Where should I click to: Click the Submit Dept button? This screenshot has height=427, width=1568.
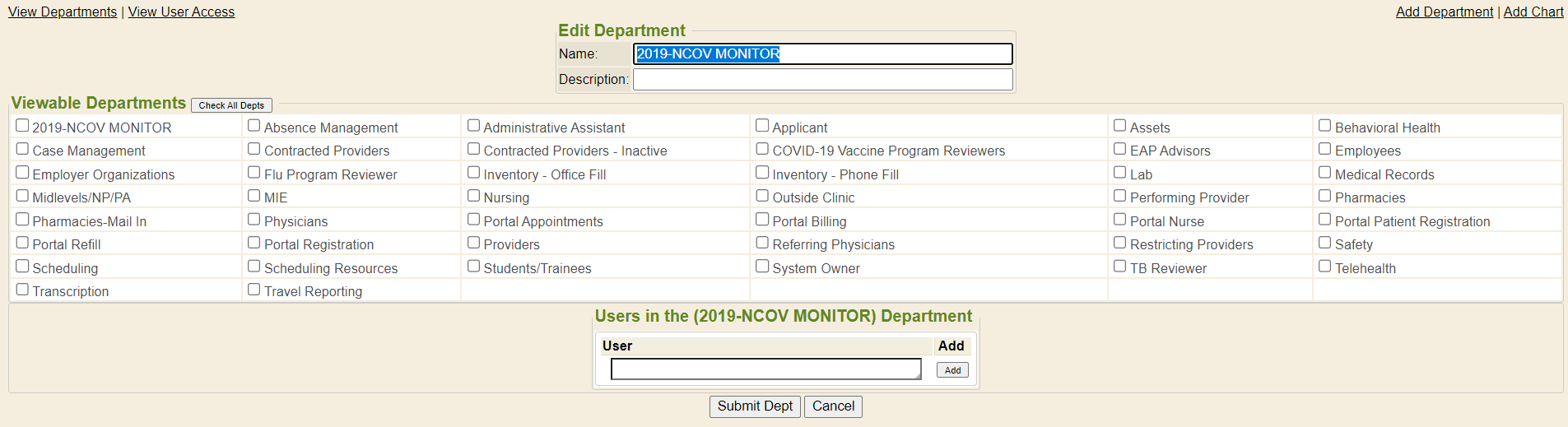pos(755,406)
